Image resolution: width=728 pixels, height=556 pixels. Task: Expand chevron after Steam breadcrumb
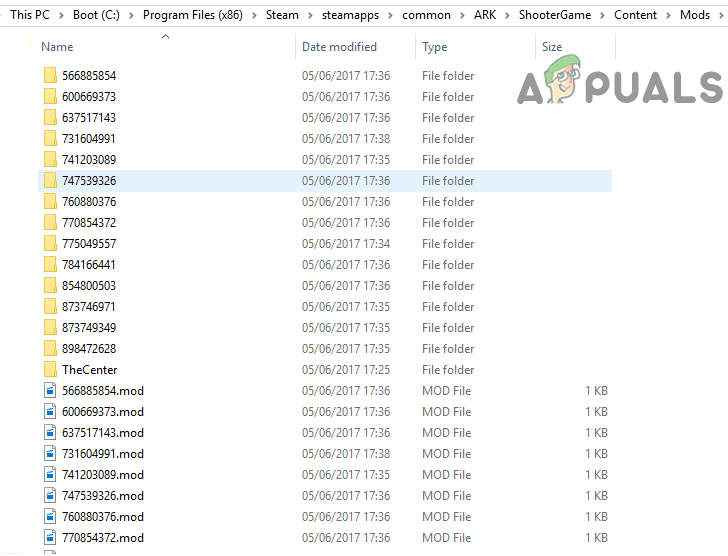pos(311,15)
